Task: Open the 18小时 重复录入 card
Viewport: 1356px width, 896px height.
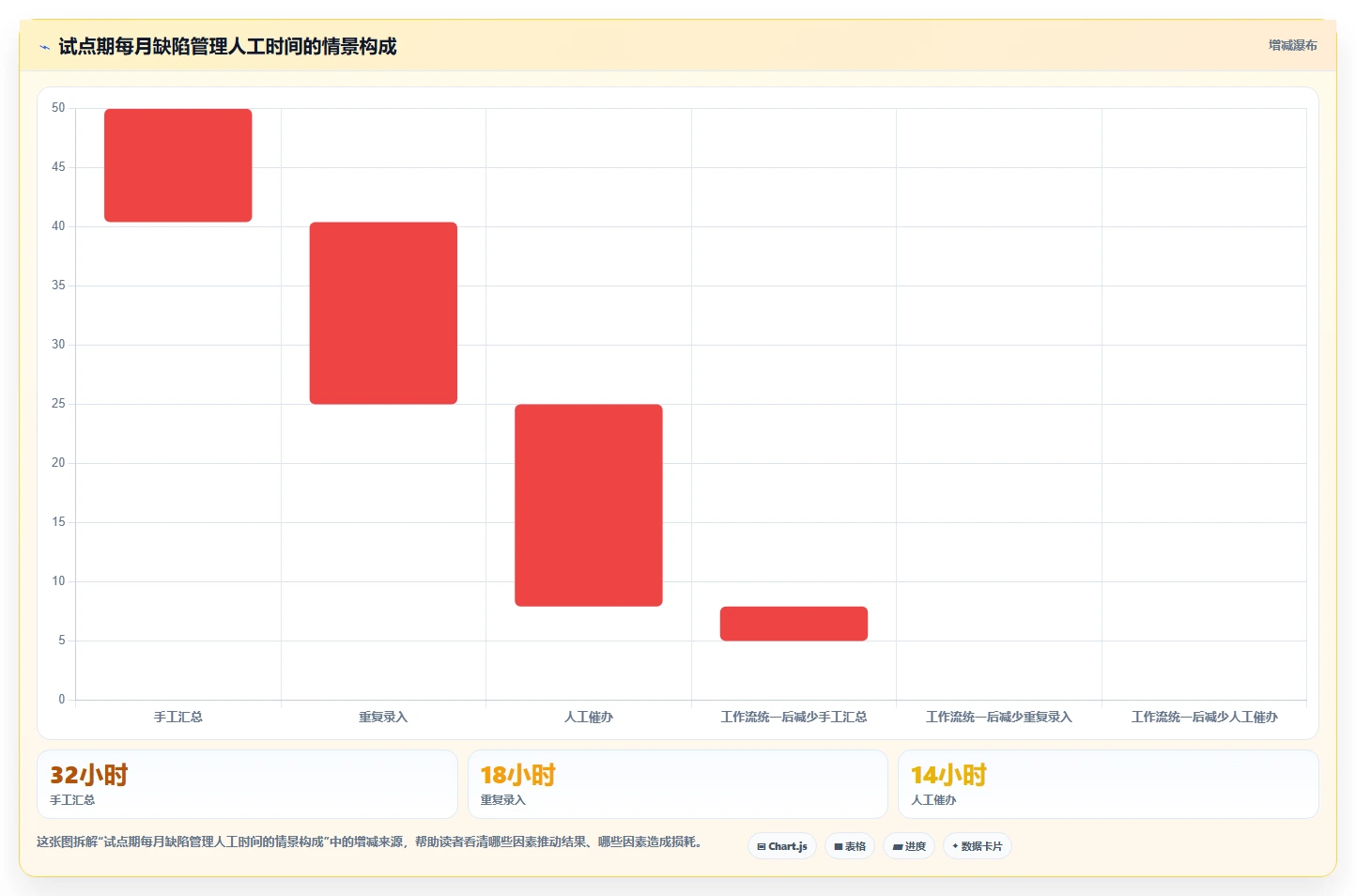Action: pos(678,784)
